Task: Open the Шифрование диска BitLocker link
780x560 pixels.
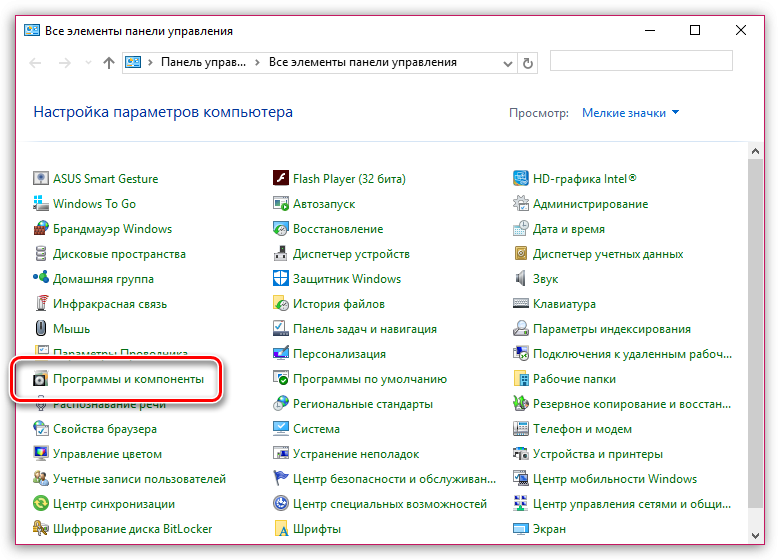Action: (x=132, y=529)
